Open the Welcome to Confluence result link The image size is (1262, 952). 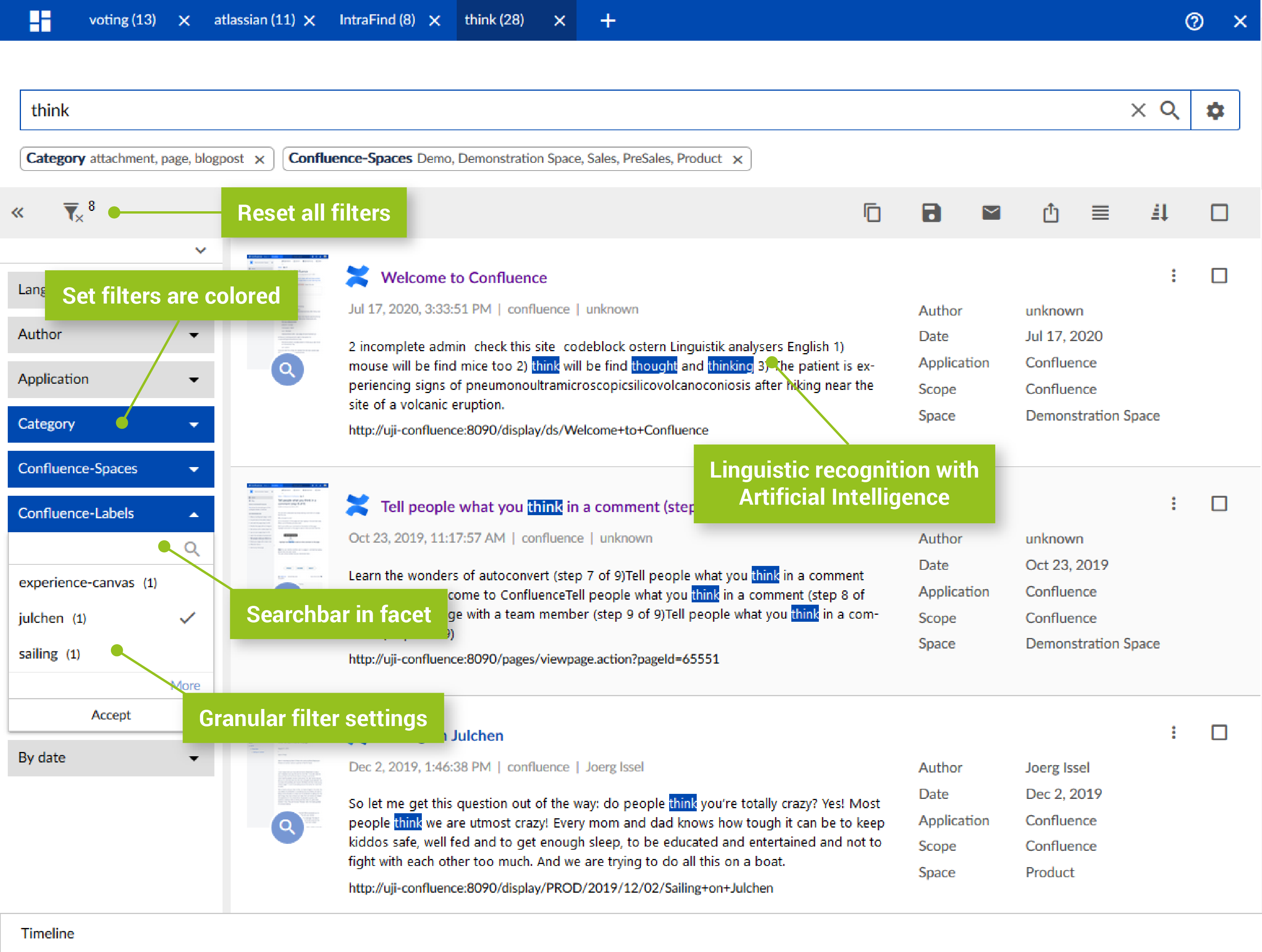[464, 278]
